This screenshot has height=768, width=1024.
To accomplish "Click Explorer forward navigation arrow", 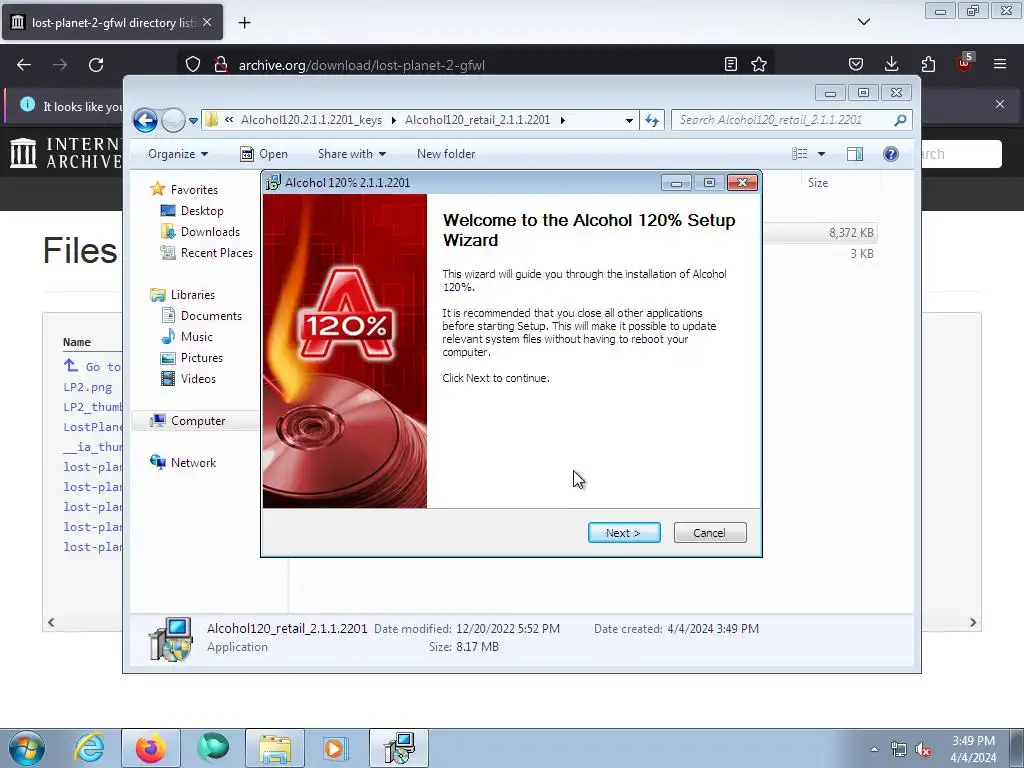I will (173, 120).
